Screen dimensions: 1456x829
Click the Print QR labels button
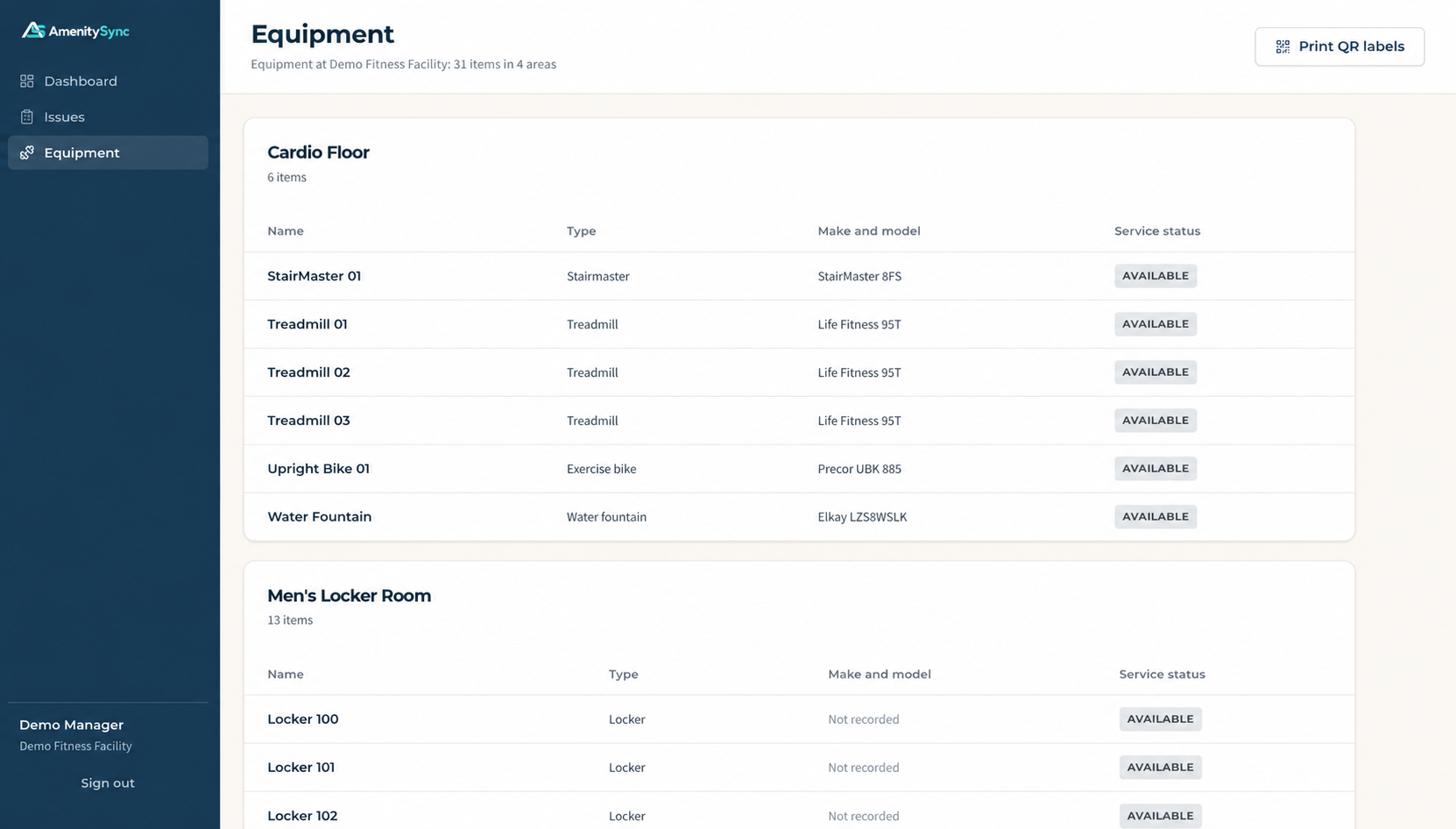[x=1339, y=46]
